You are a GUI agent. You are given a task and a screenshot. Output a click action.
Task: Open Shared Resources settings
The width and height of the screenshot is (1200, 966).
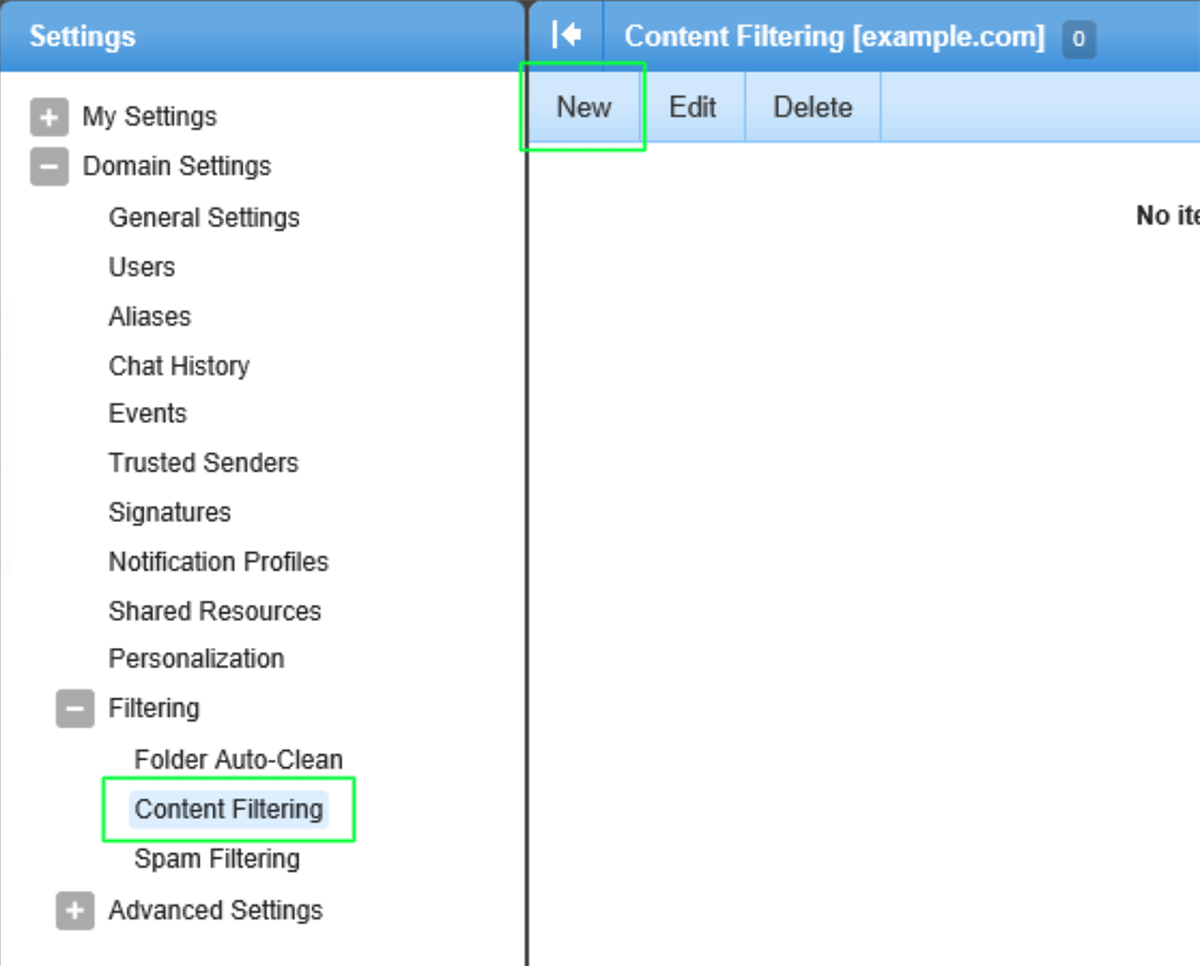[x=214, y=611]
